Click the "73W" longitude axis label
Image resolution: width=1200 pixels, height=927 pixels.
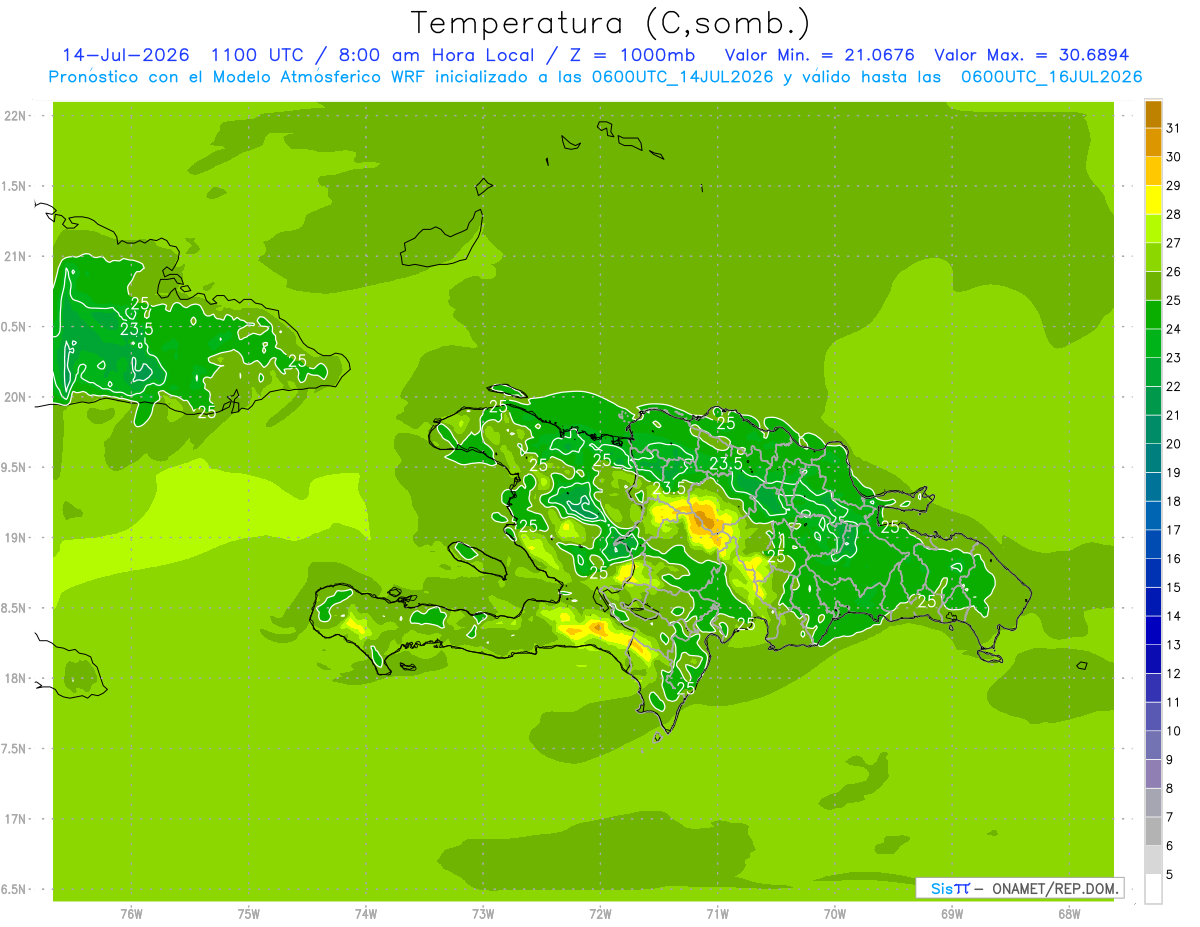pos(483,914)
